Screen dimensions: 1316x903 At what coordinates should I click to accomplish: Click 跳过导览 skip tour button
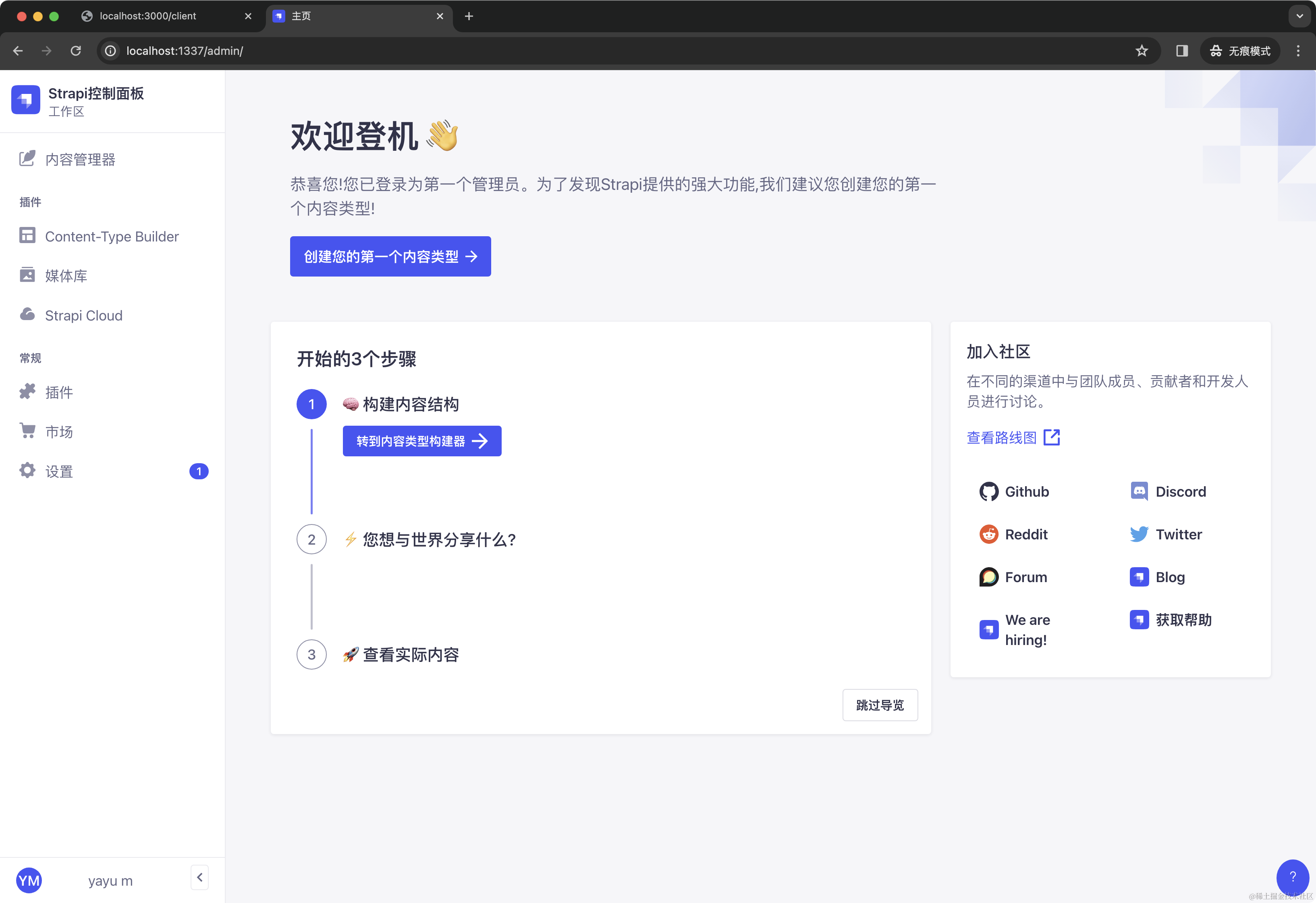[879, 705]
